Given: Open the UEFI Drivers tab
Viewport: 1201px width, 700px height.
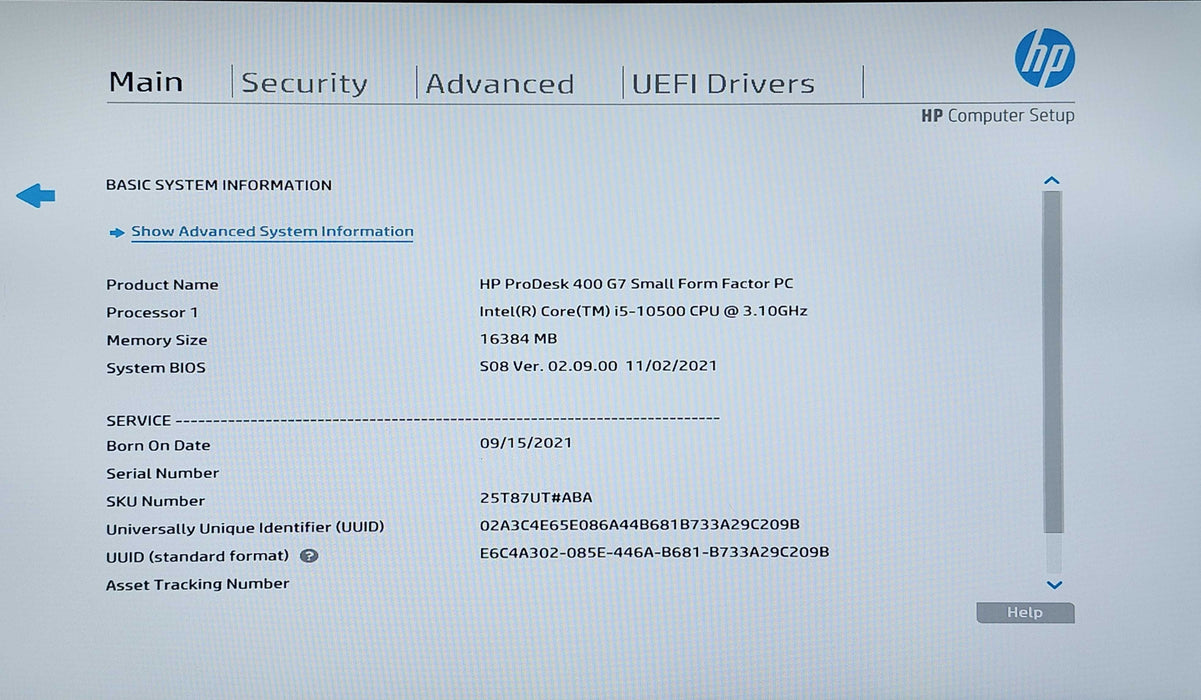Looking at the screenshot, I should click(x=723, y=84).
